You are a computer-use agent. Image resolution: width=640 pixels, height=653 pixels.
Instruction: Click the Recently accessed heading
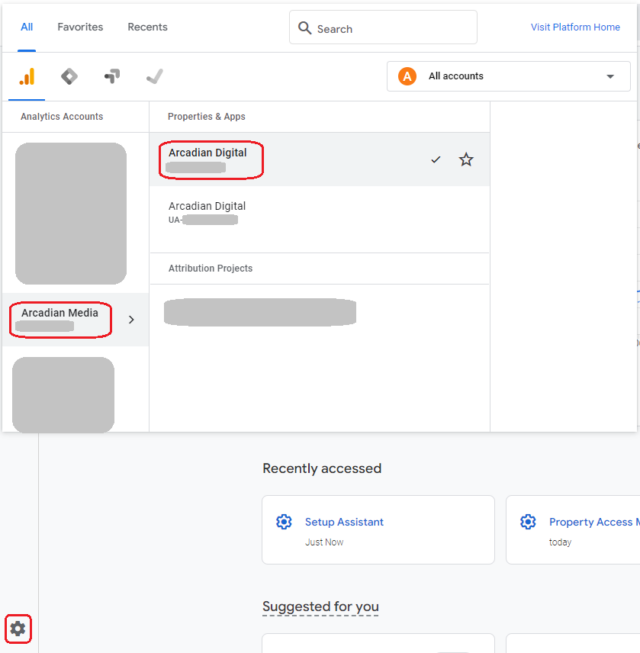tap(322, 469)
